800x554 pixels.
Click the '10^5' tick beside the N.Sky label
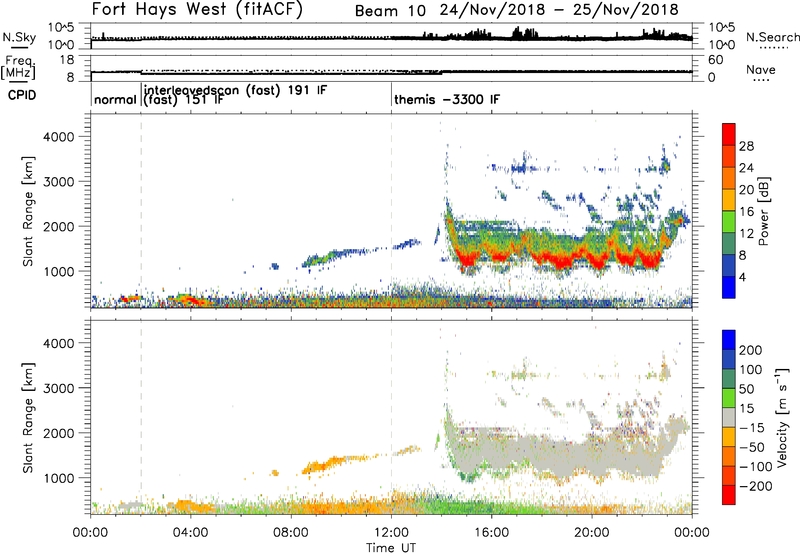click(61, 27)
